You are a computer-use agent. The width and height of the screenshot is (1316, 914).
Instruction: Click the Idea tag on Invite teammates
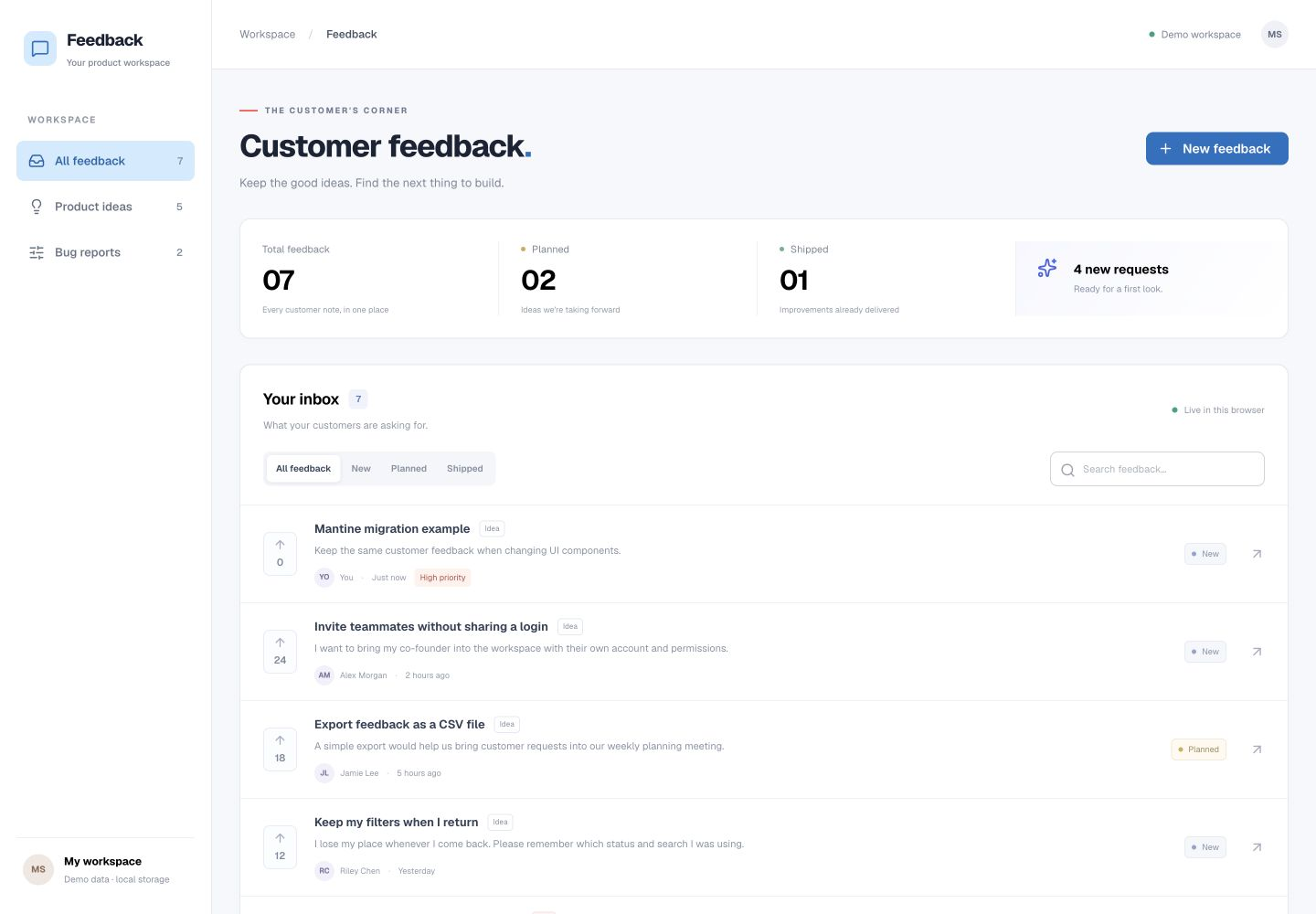570,627
